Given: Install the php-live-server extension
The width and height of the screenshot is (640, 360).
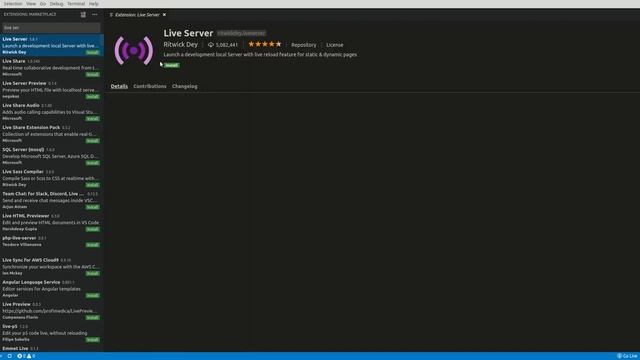Looking at the screenshot, I should point(93,244).
